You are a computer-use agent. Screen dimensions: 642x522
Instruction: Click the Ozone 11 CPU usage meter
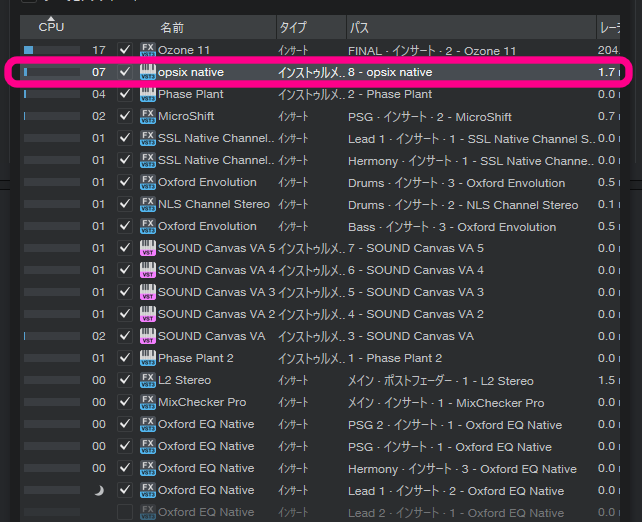pyautogui.click(x=50, y=50)
